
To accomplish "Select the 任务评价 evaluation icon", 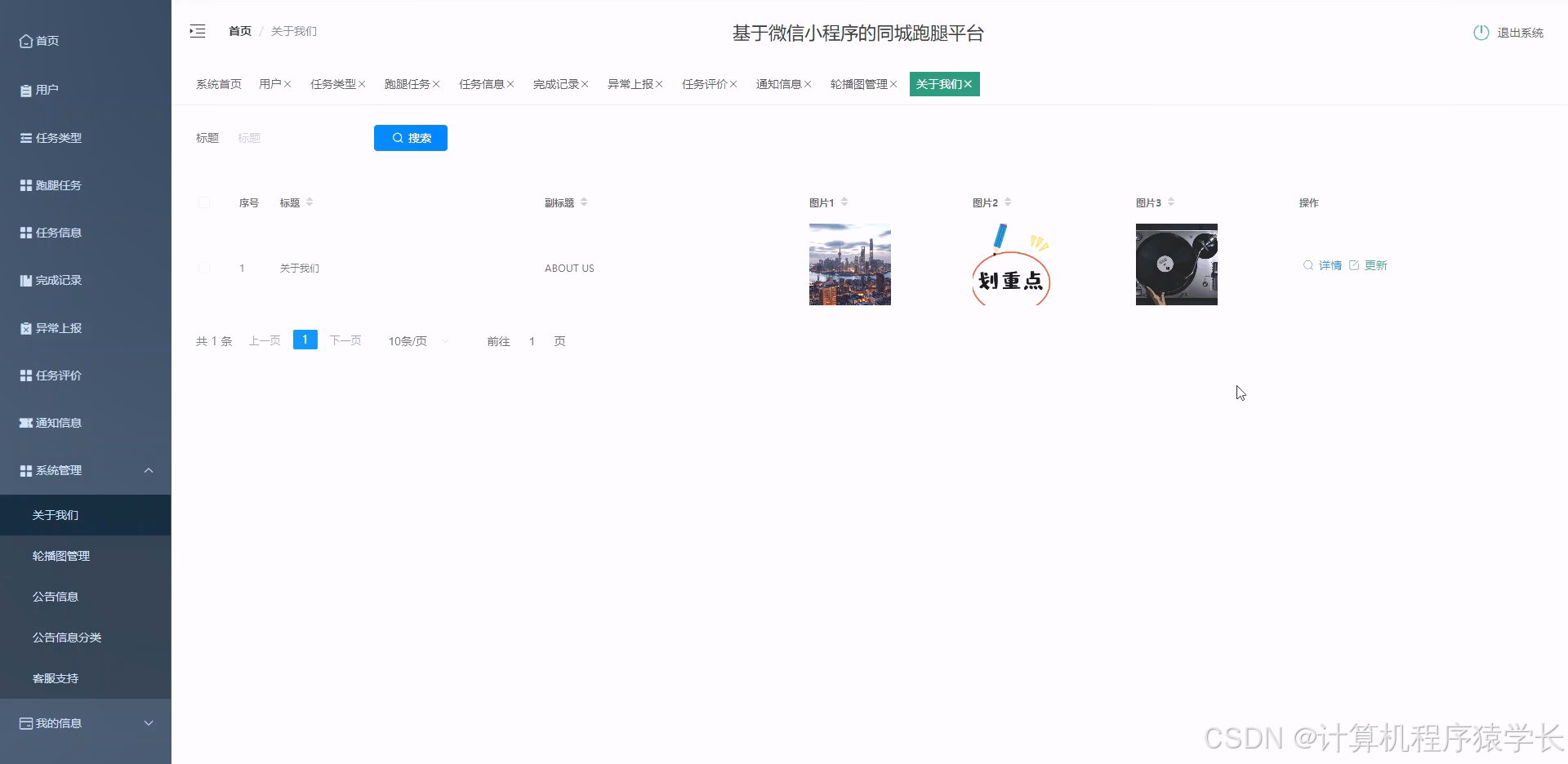I will (x=24, y=375).
